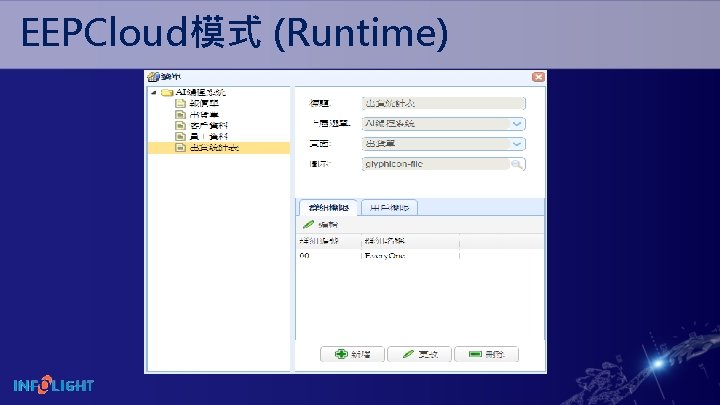Click the 群組名稱 column header

[x=410, y=241]
